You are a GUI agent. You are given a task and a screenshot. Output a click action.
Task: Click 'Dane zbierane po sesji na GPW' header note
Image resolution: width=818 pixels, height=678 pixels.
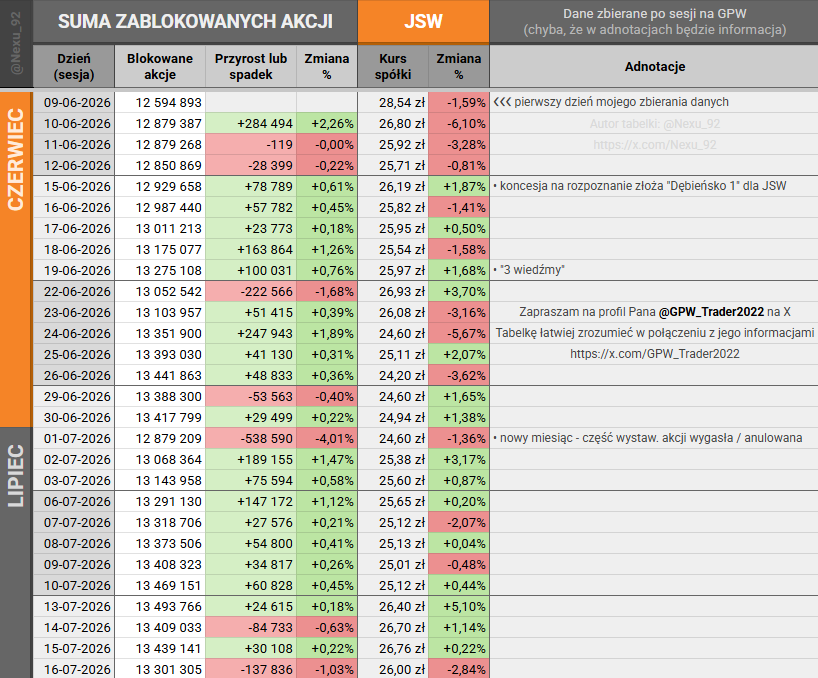tap(654, 14)
